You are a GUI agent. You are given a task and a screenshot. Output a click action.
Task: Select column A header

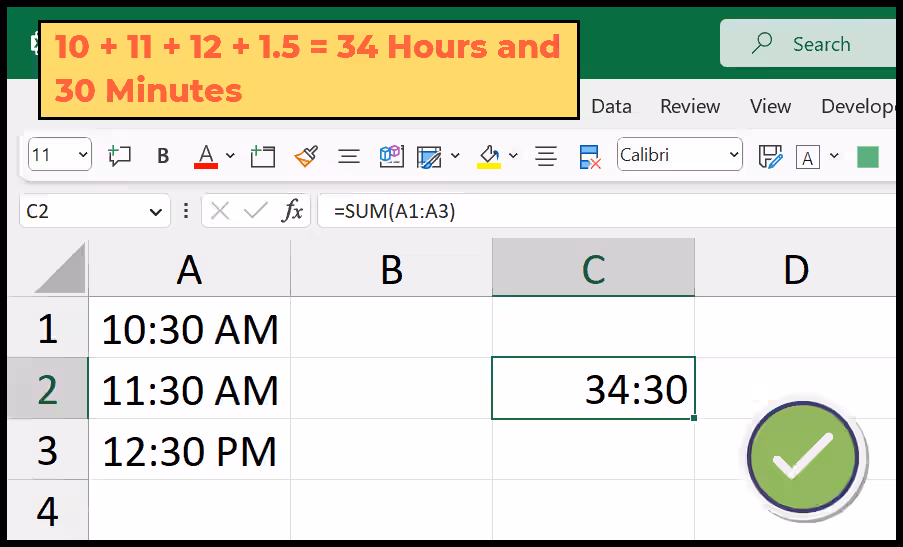coord(189,268)
